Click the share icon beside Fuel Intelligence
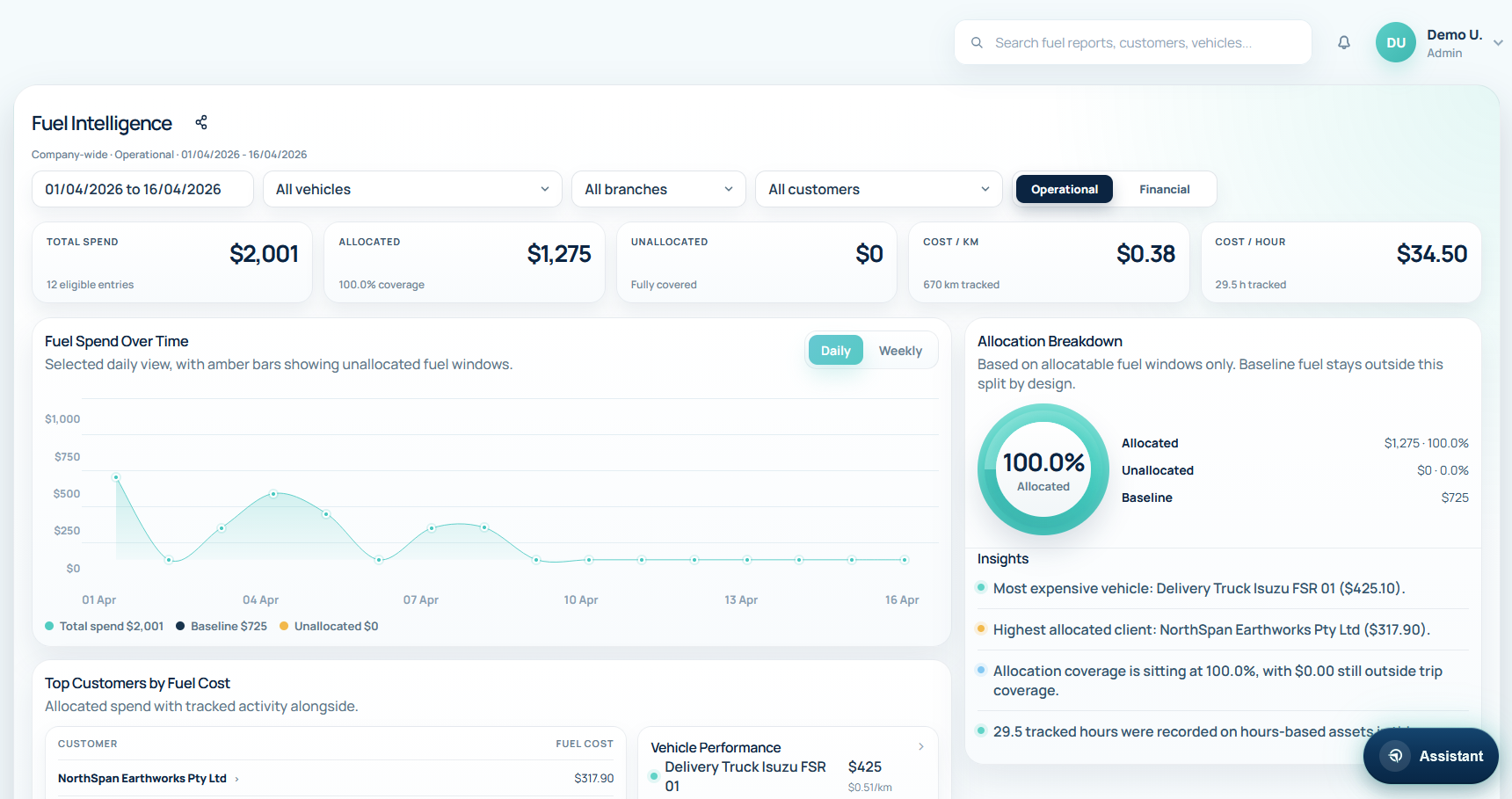Screen dimensions: 1512x799 click(x=201, y=122)
